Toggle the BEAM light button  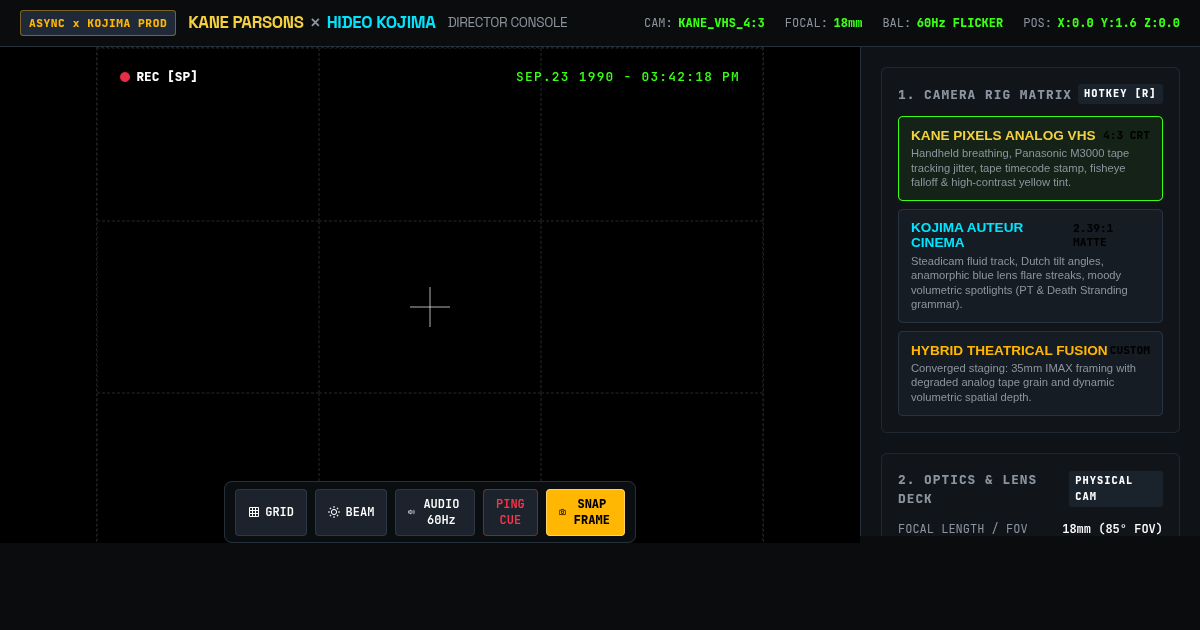pos(351,512)
